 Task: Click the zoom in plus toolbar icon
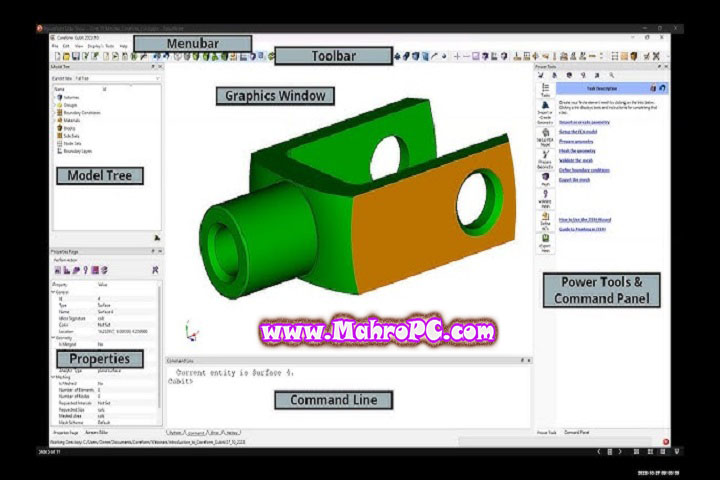(457, 56)
